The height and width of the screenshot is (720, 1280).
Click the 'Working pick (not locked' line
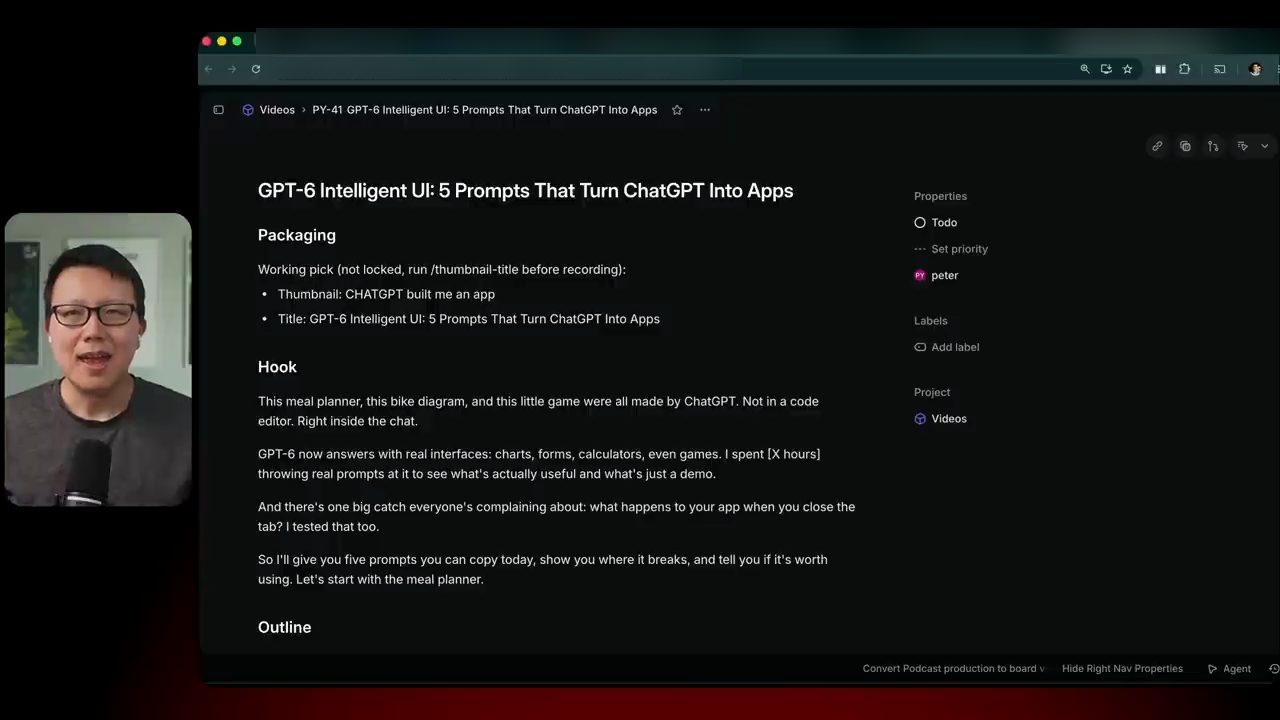pos(441,269)
